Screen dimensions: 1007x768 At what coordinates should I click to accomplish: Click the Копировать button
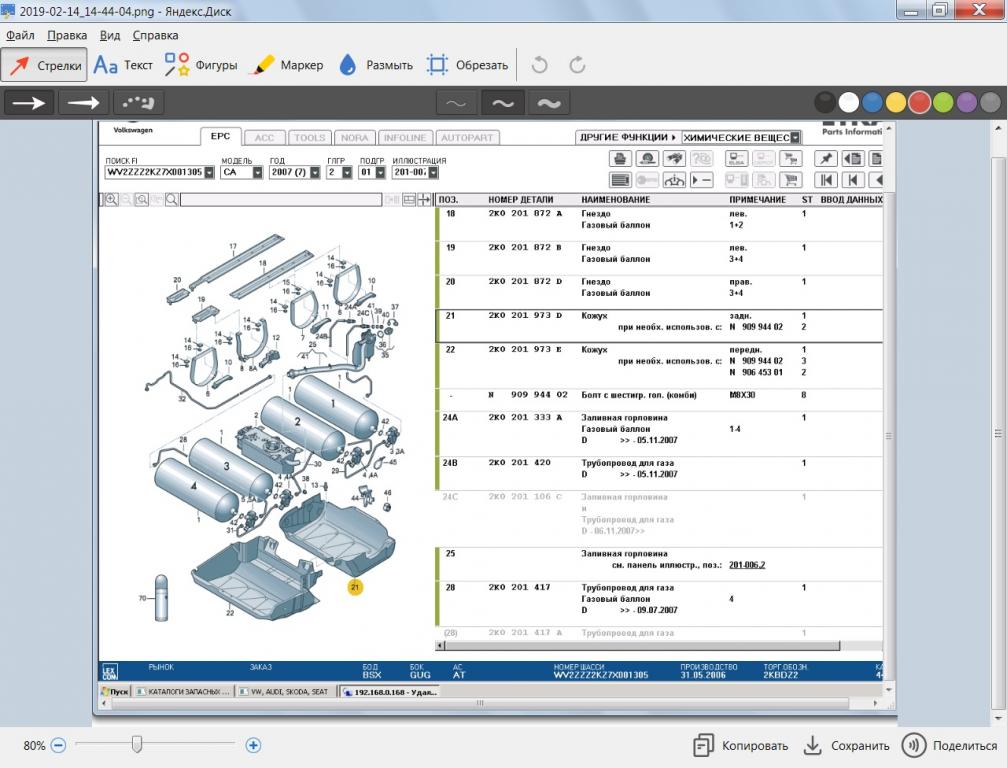point(740,746)
